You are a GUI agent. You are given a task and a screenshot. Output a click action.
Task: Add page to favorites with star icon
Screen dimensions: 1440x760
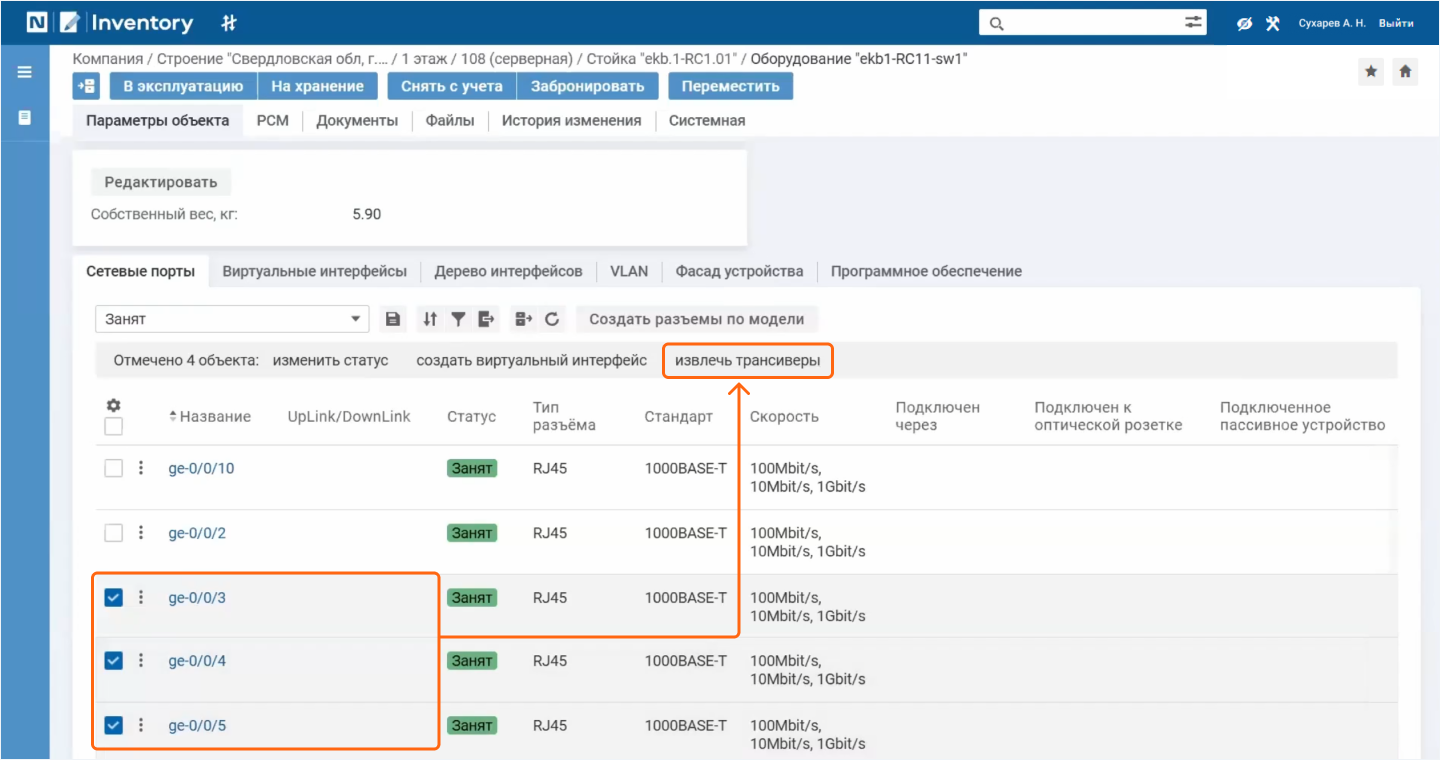pyautogui.click(x=1371, y=71)
